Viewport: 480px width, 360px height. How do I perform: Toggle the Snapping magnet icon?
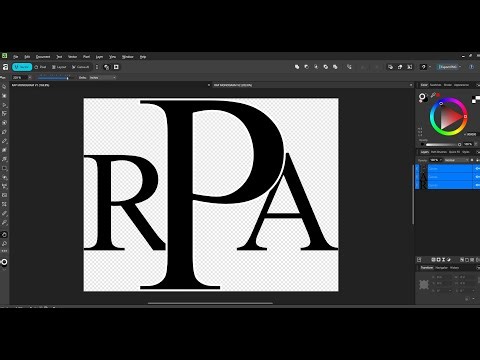click(423, 67)
